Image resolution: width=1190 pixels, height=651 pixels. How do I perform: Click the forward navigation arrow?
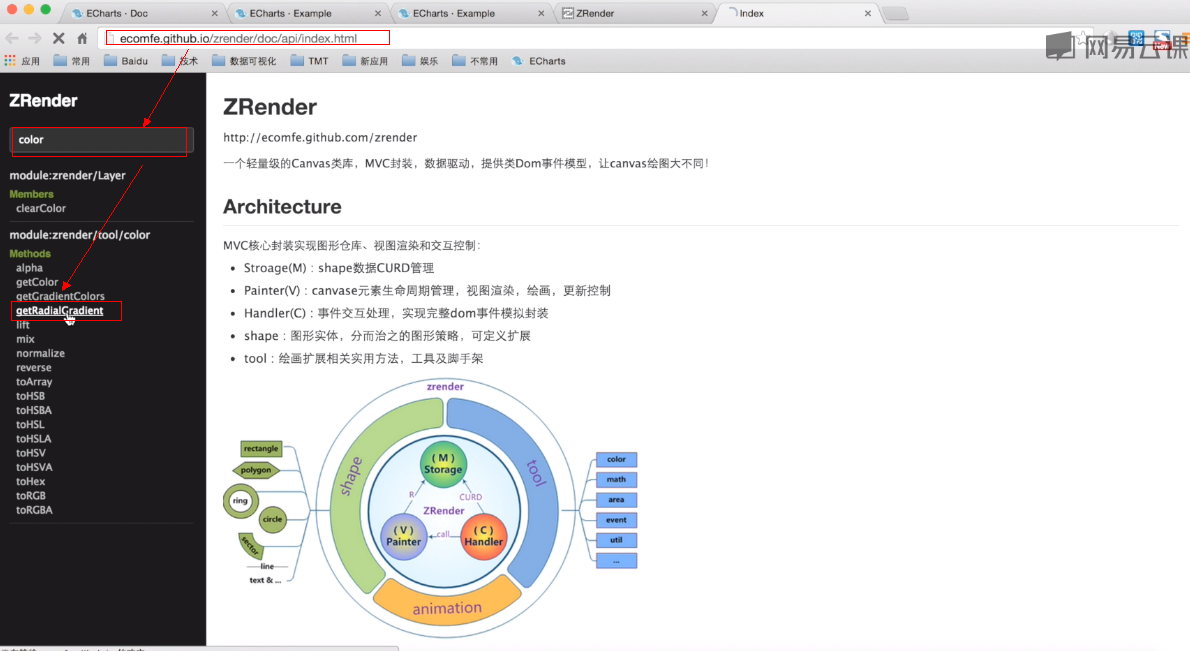[34, 37]
